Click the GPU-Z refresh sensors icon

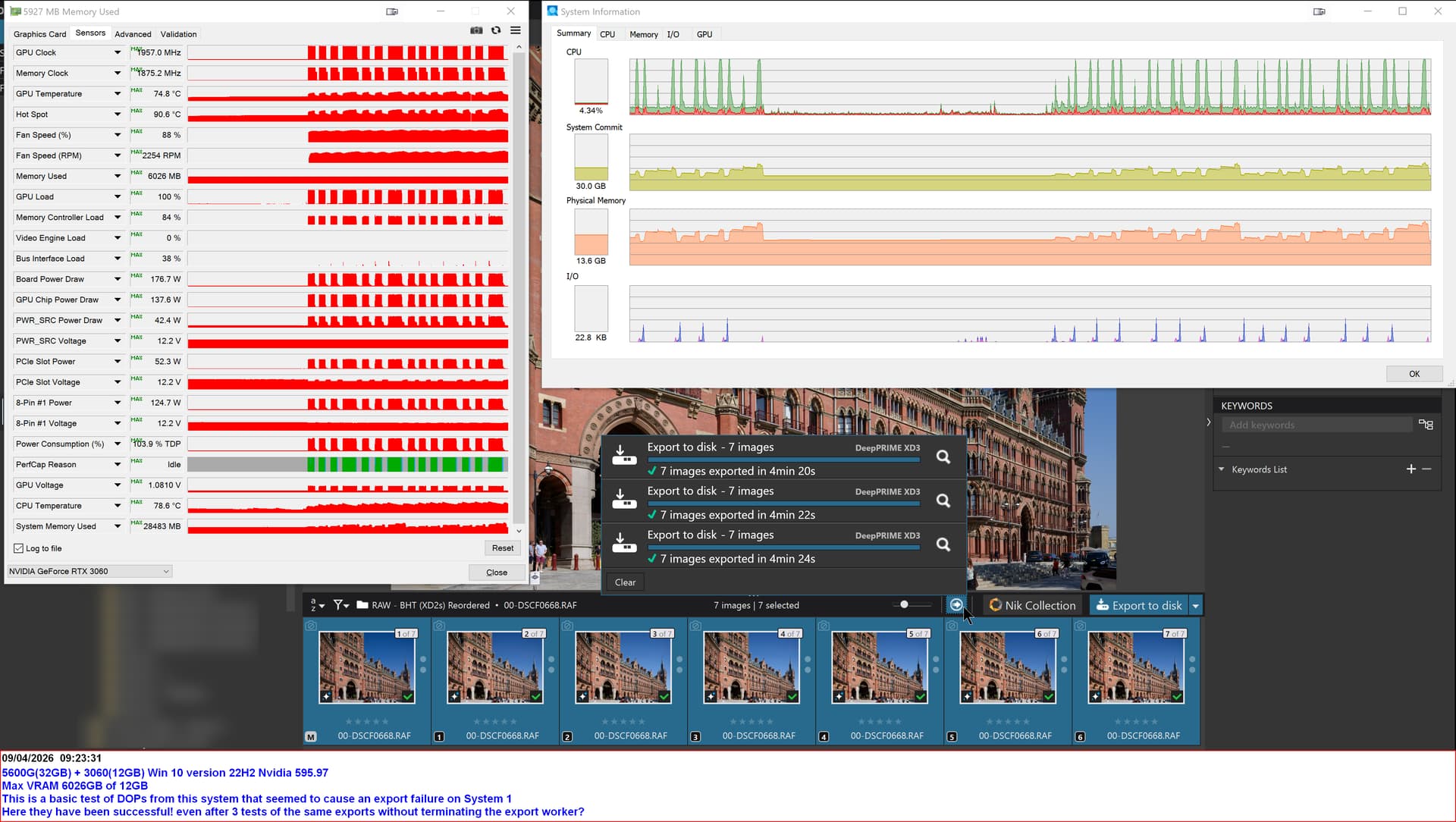coord(496,30)
